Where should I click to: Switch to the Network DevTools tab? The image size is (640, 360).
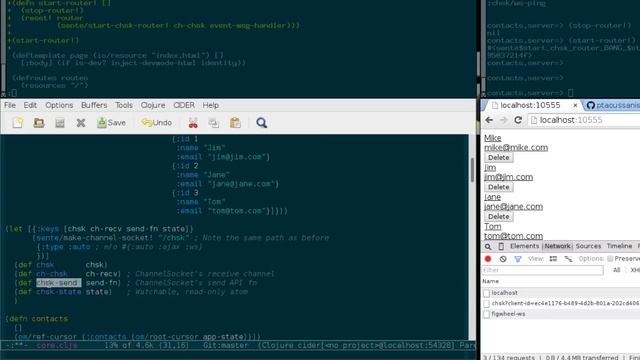(557, 246)
